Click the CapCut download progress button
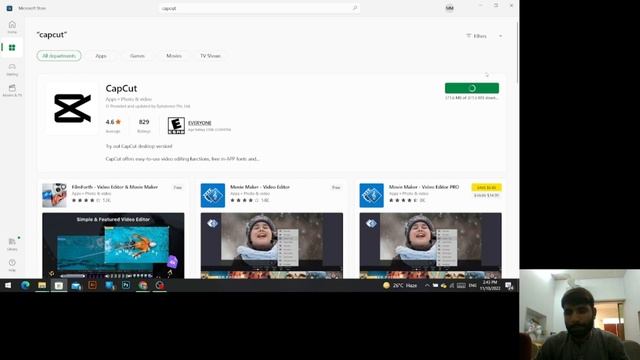This screenshot has height=360, width=640. click(x=472, y=88)
